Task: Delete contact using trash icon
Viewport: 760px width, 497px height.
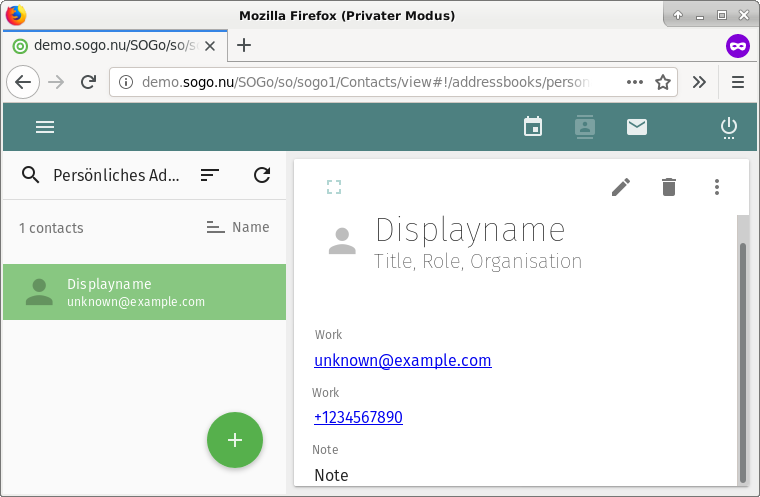Action: pyautogui.click(x=669, y=187)
